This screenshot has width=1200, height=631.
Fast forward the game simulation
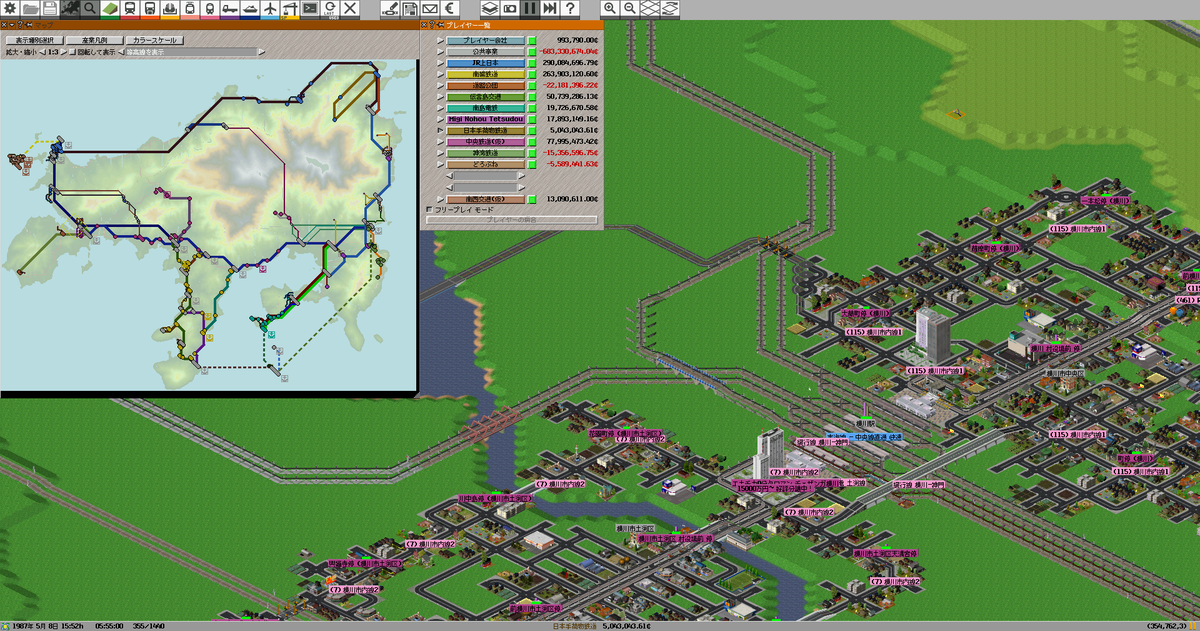tap(549, 10)
